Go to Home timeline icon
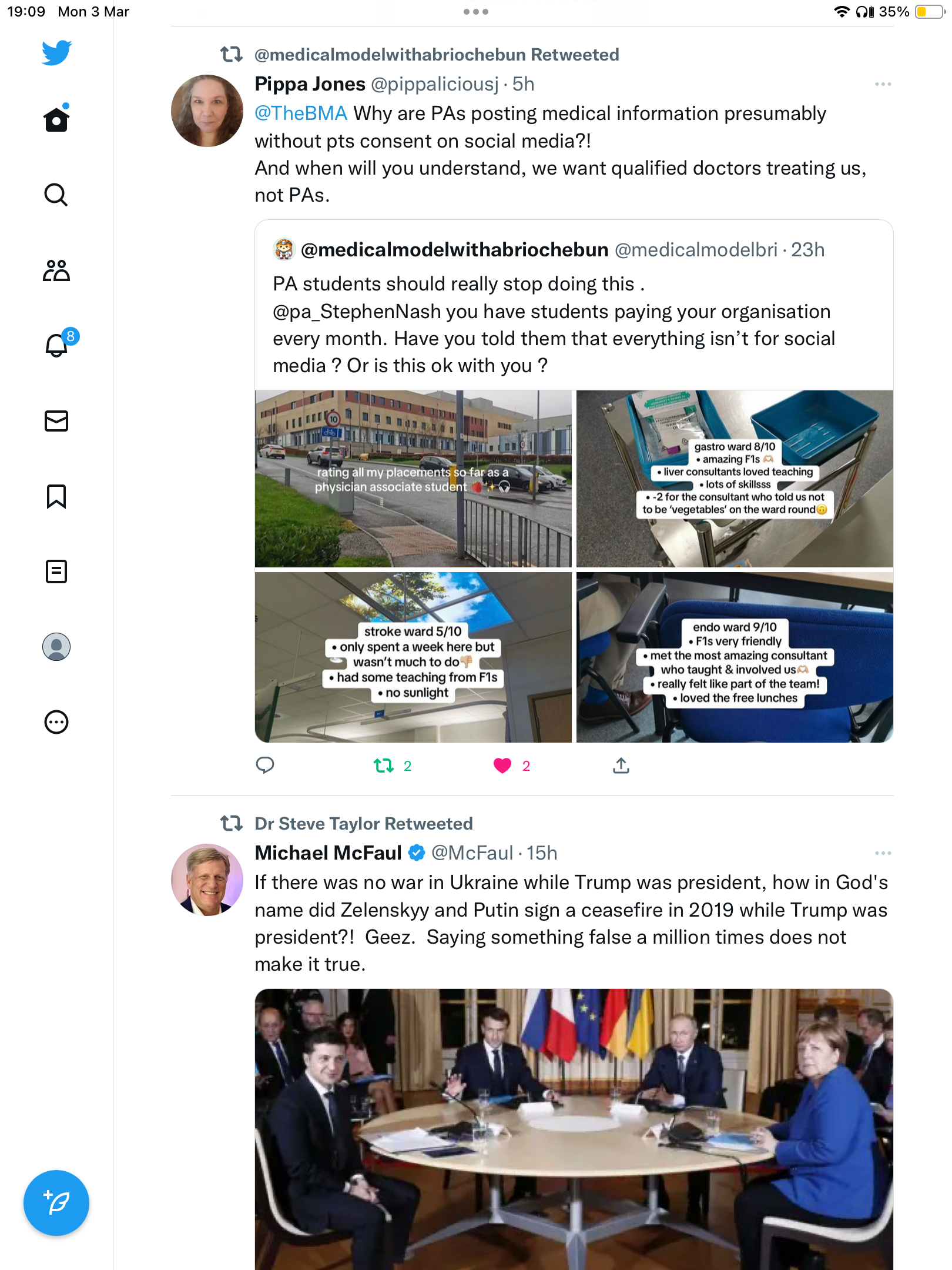Viewport: 952px width, 1270px height. pos(56,118)
